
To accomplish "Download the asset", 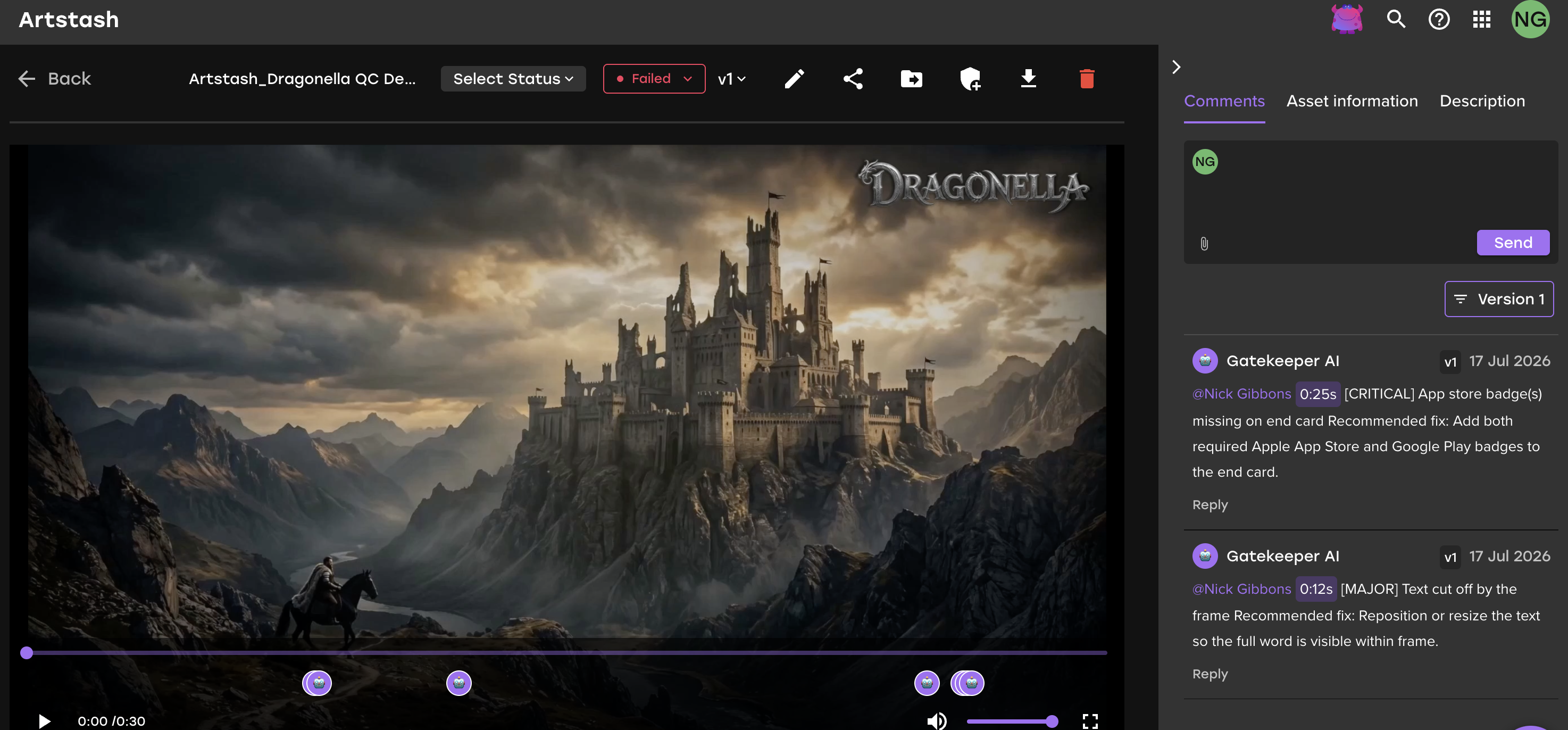I will [1028, 79].
